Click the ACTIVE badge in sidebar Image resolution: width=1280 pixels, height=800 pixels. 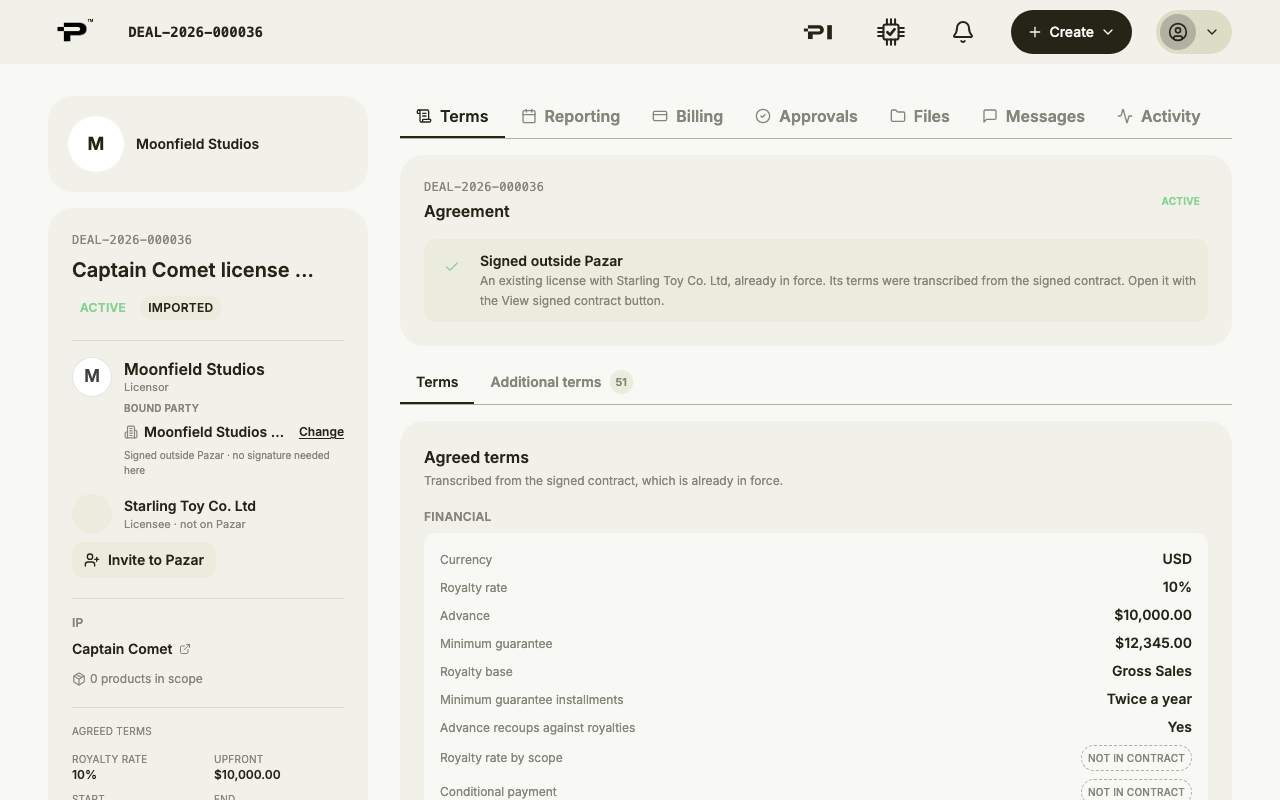coord(103,308)
